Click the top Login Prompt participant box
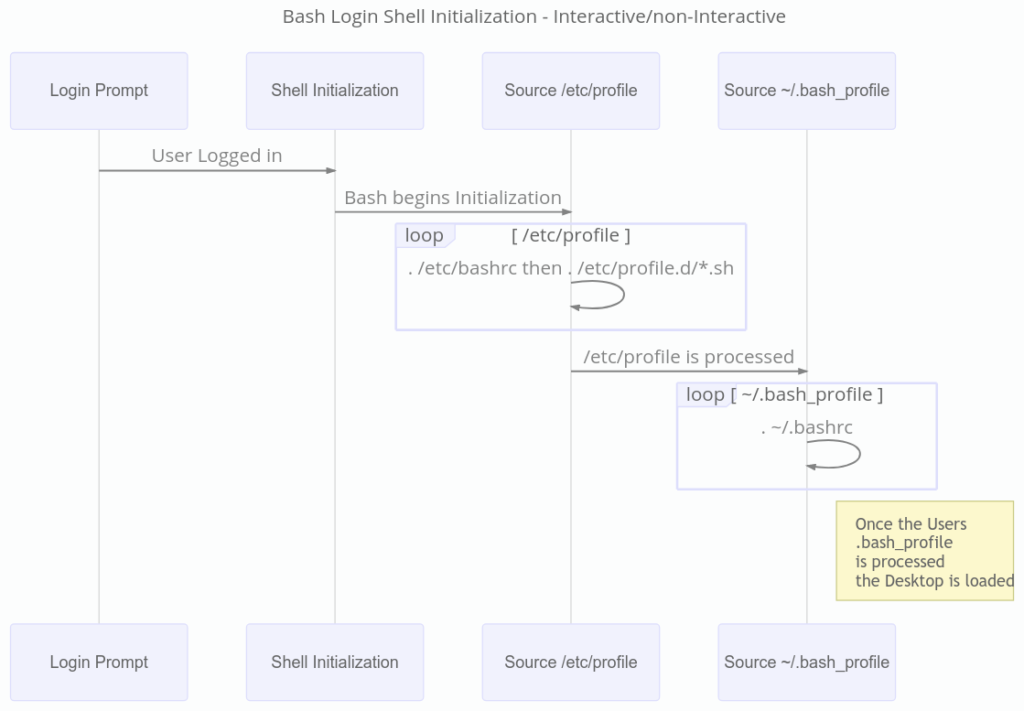The width and height of the screenshot is (1024, 711). (x=99, y=91)
